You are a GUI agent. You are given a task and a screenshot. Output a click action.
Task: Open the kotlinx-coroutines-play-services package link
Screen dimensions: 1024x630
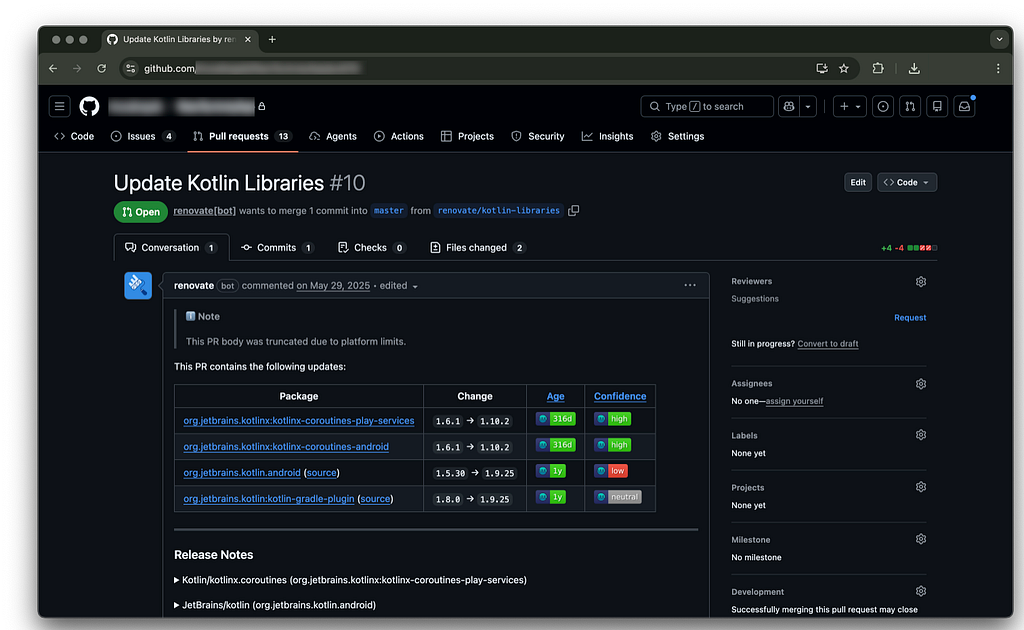pyautogui.click(x=298, y=420)
